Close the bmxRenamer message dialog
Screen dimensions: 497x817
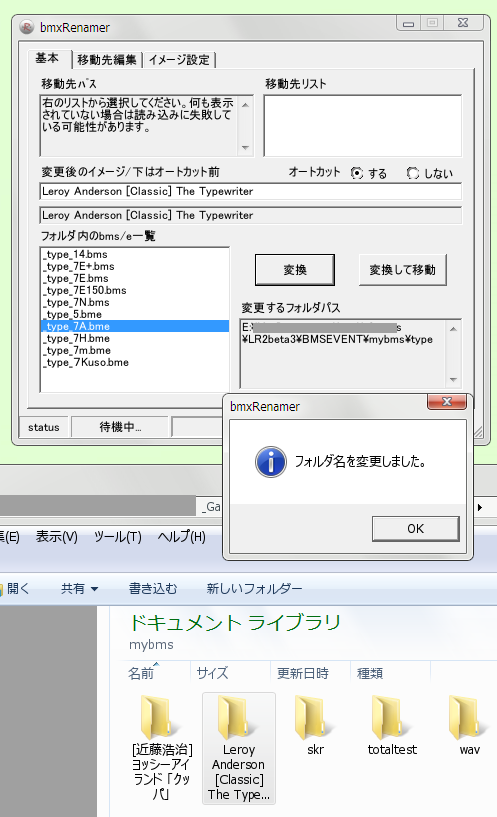(x=446, y=401)
